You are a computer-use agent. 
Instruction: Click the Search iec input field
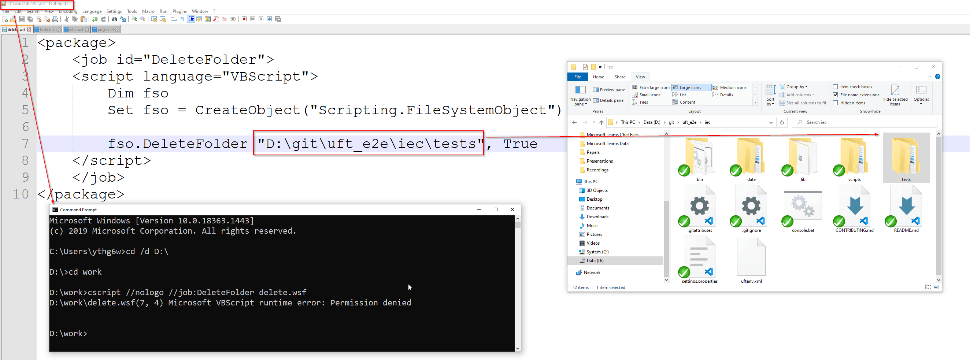(x=865, y=122)
